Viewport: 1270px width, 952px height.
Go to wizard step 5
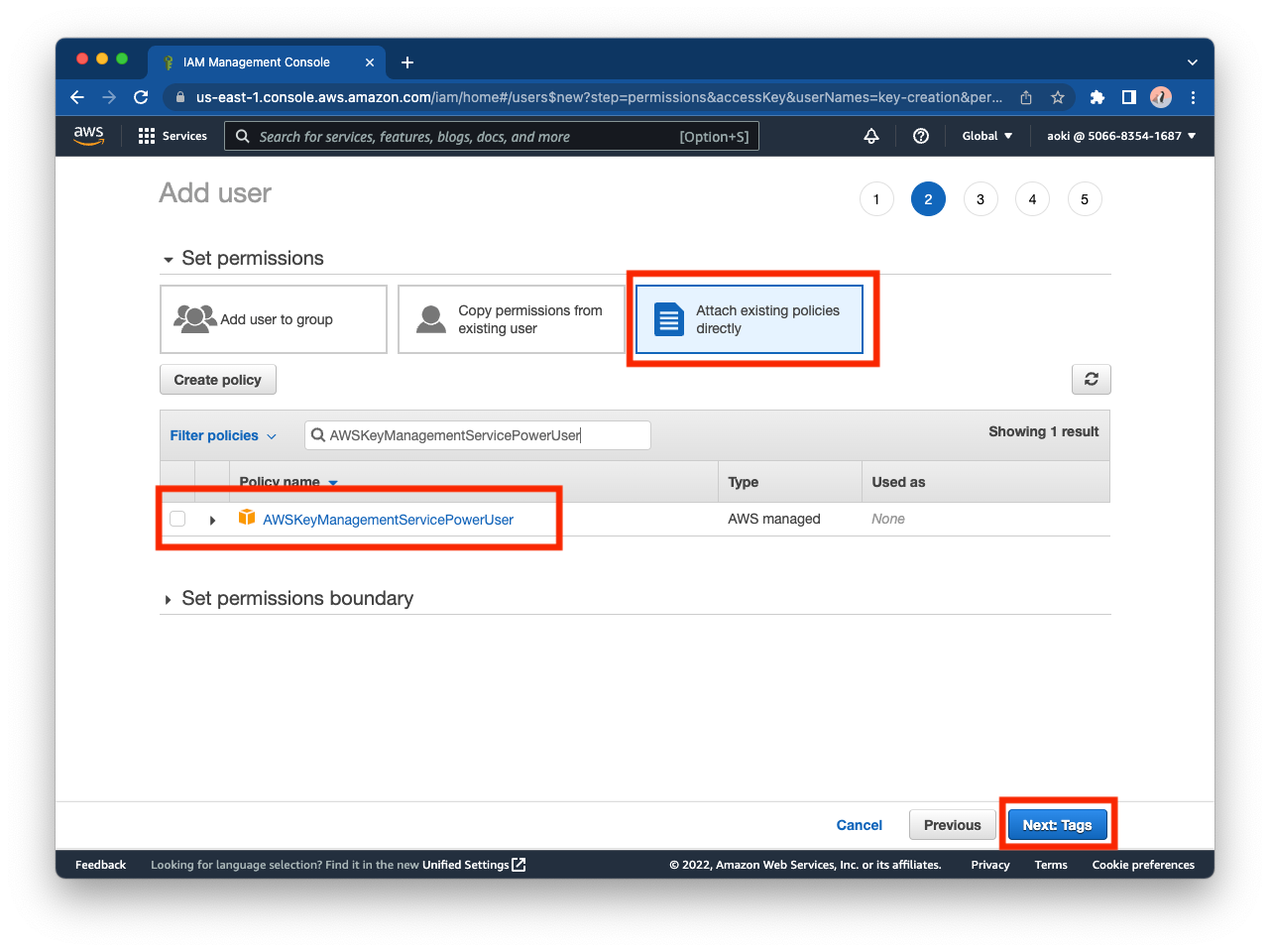click(1085, 199)
